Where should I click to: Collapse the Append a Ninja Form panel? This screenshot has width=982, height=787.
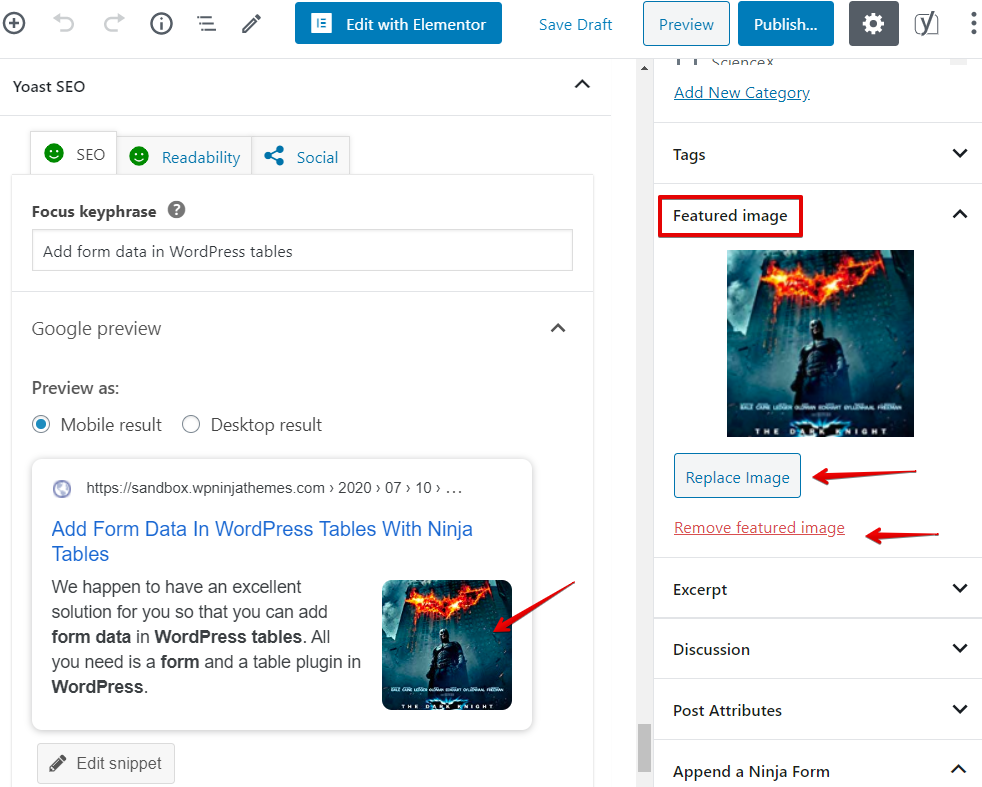pyautogui.click(x=958, y=769)
